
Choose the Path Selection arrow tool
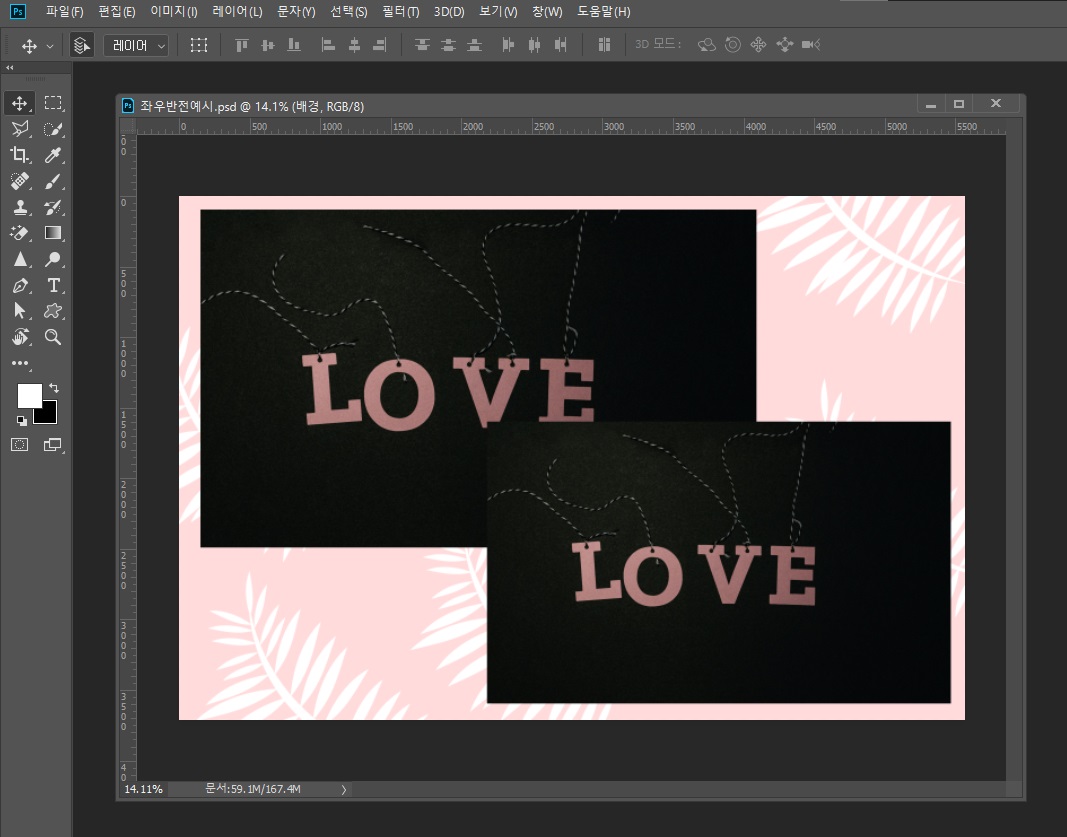click(20, 311)
